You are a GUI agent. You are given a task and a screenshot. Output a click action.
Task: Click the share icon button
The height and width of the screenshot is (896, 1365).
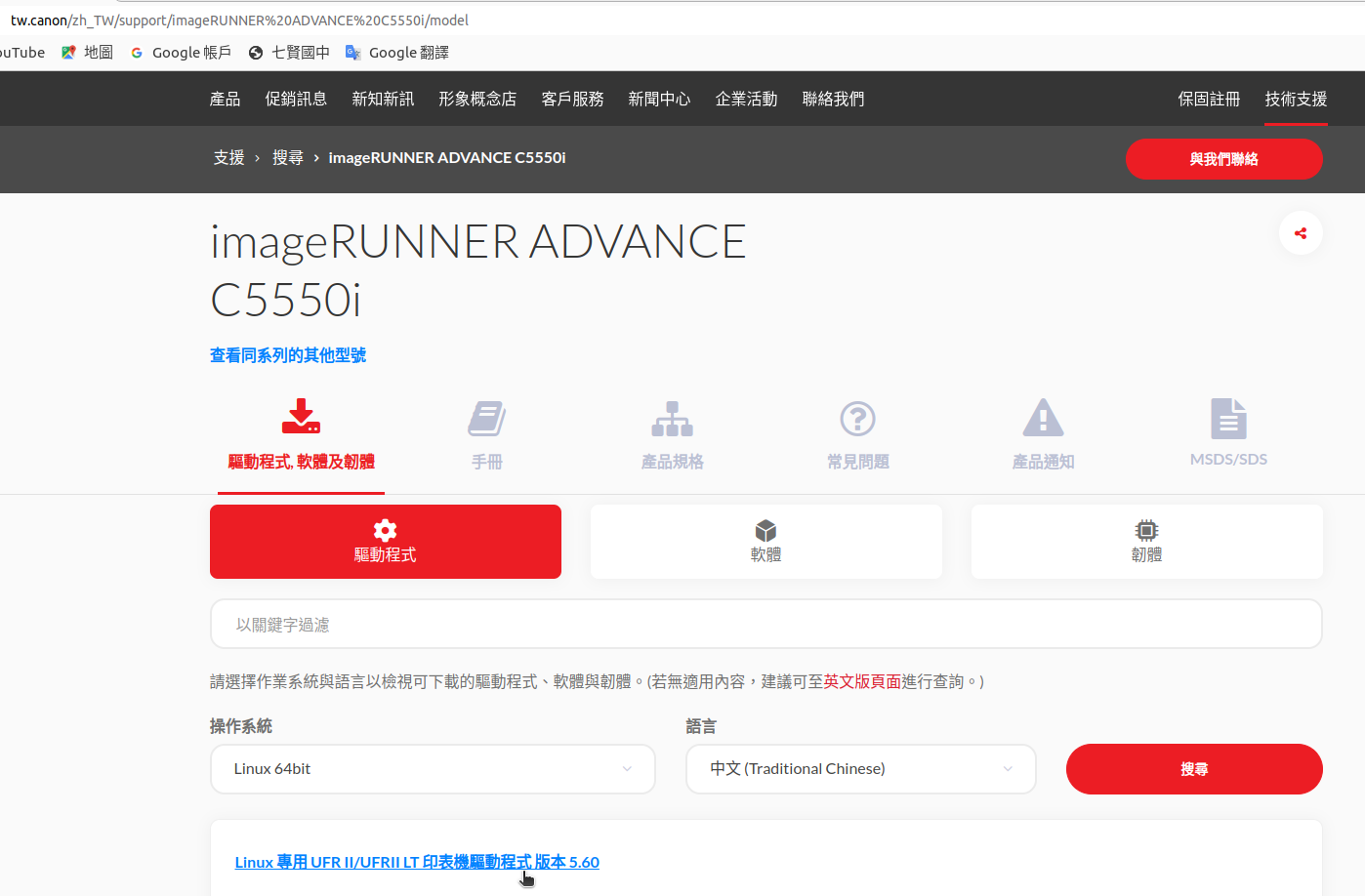coord(1301,233)
